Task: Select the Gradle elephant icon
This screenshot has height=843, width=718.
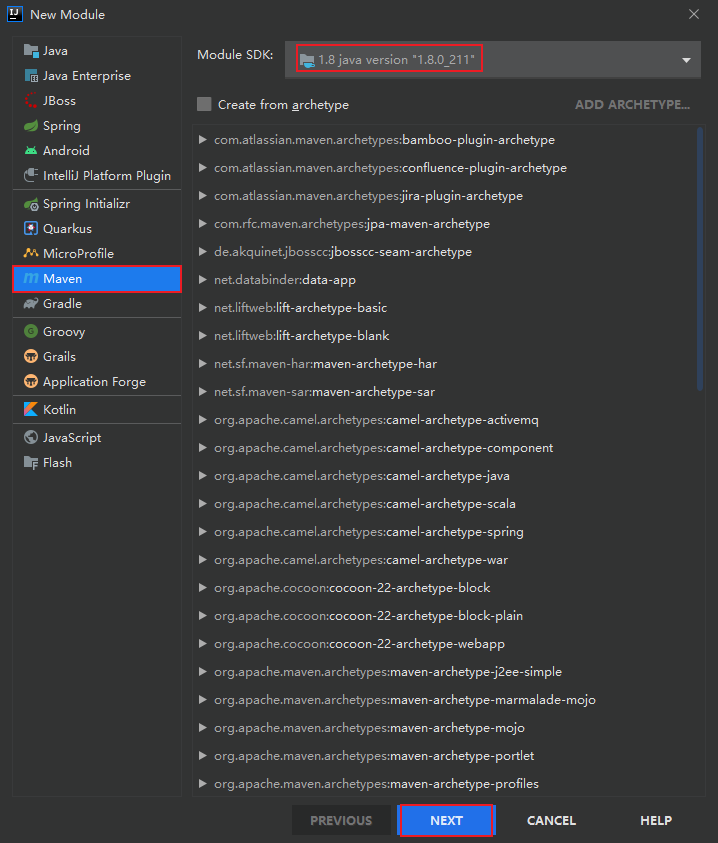Action: click(31, 304)
